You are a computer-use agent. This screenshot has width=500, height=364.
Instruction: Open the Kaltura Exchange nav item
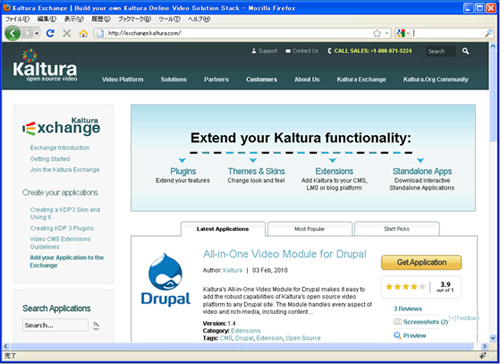pyautogui.click(x=361, y=79)
